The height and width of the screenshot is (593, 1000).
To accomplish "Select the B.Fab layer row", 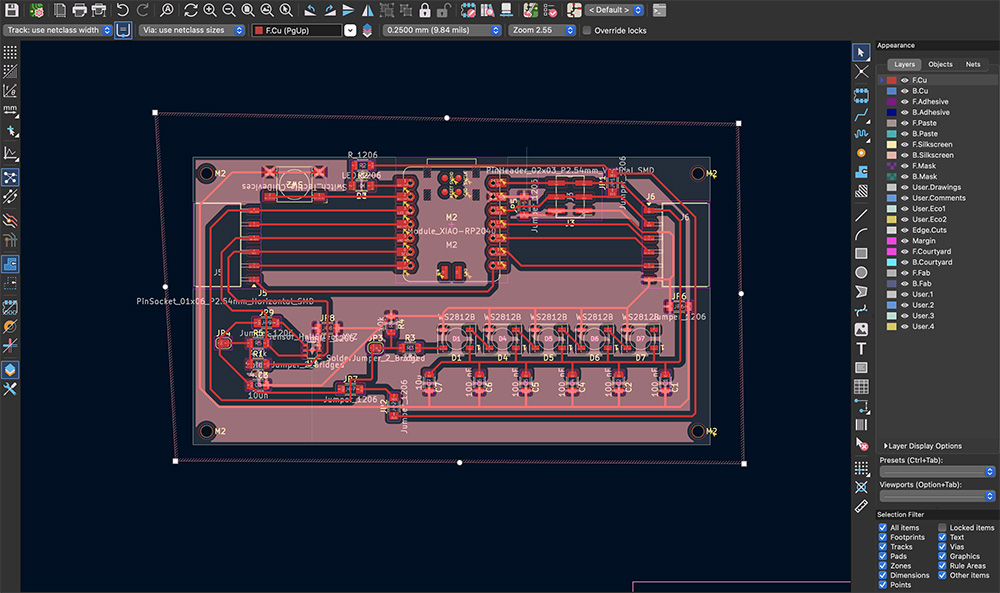I will (936, 284).
